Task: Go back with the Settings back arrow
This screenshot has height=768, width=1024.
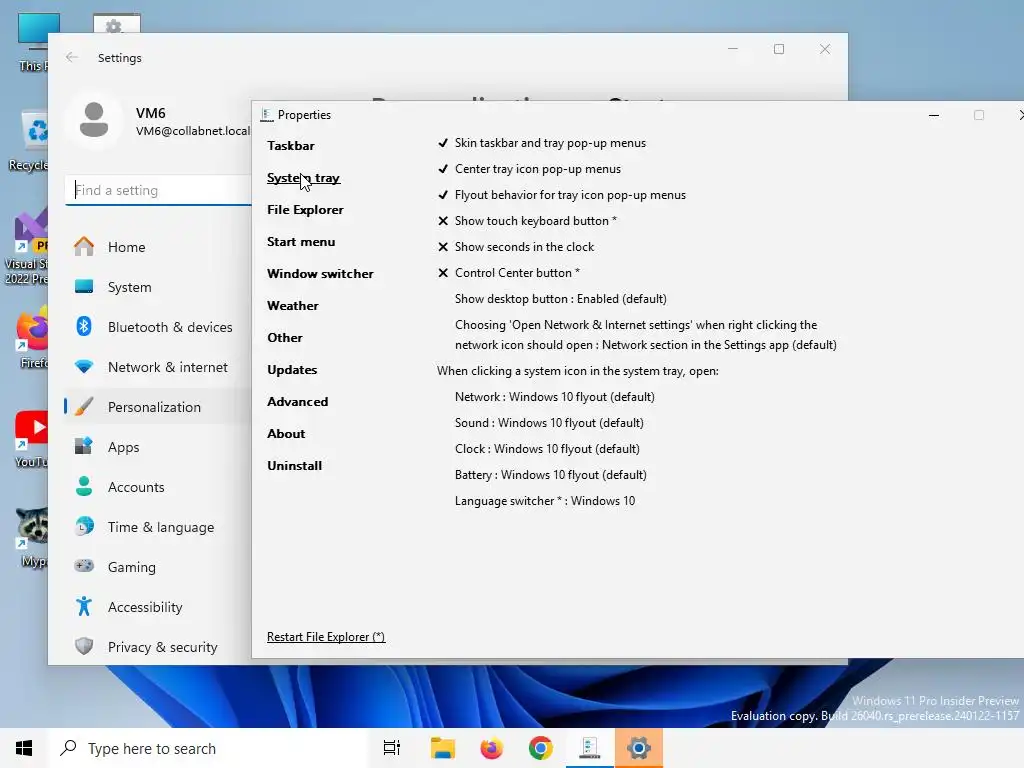Action: pyautogui.click(x=72, y=57)
